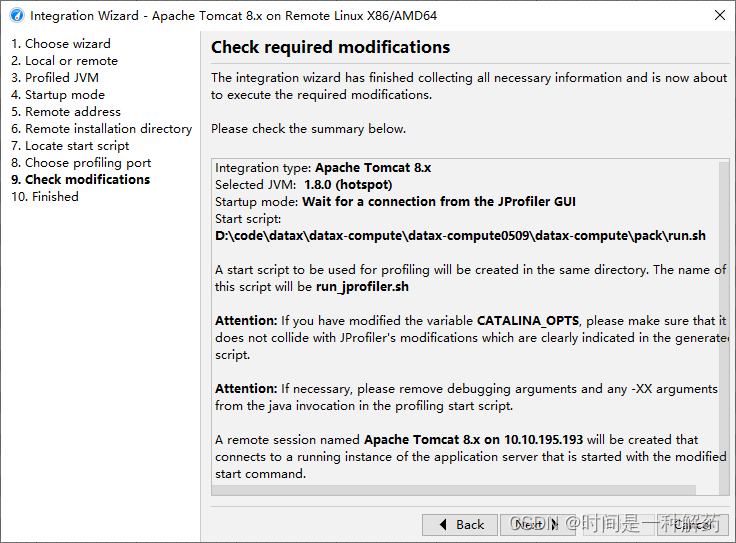The image size is (736, 543).
Task: Close the Integration Wizard window
Action: [x=720, y=15]
